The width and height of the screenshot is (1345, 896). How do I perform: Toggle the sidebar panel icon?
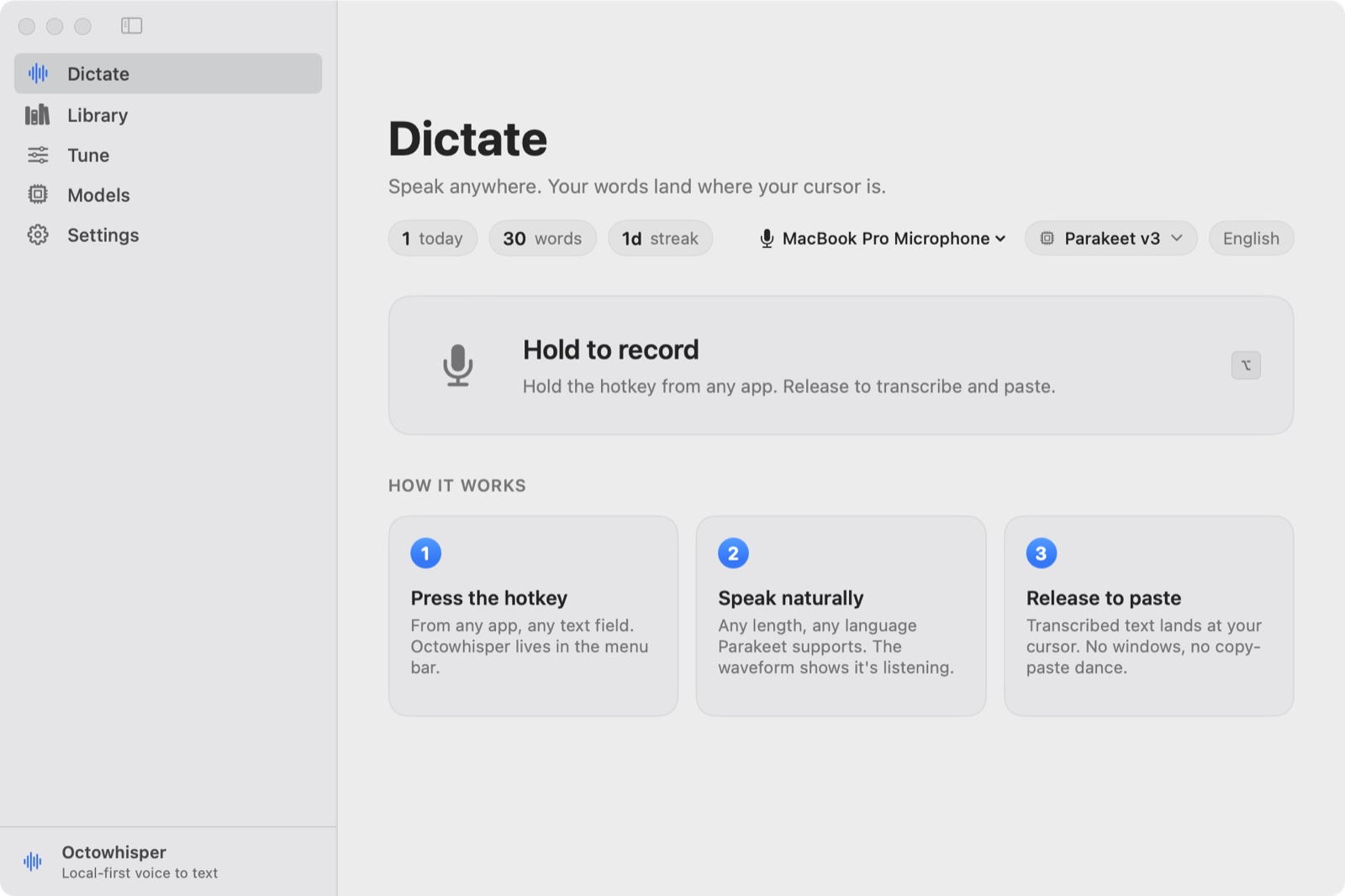pyautogui.click(x=132, y=26)
